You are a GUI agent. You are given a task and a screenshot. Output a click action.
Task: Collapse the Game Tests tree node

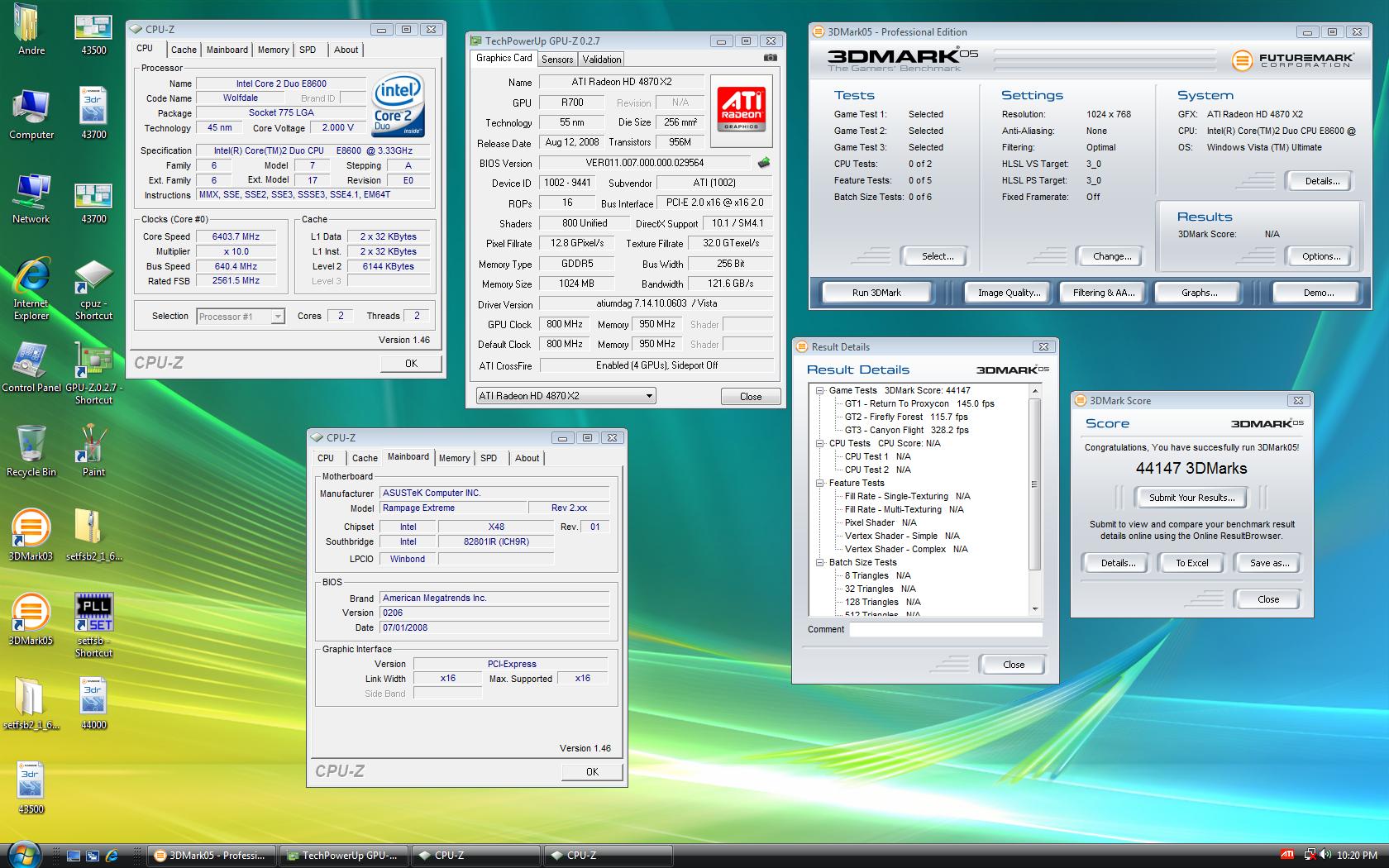820,390
